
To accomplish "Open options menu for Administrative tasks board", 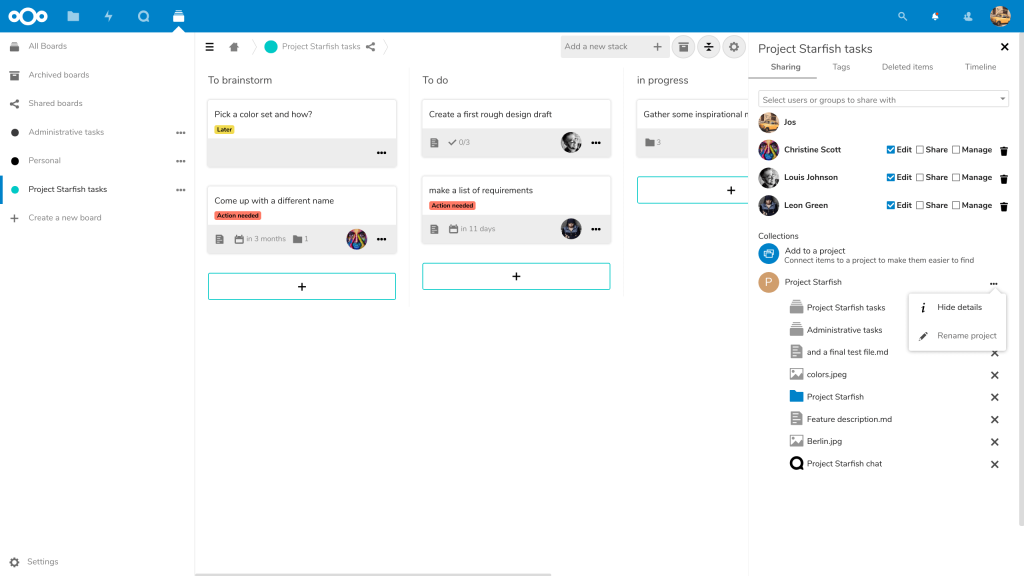I will pyautogui.click(x=180, y=132).
